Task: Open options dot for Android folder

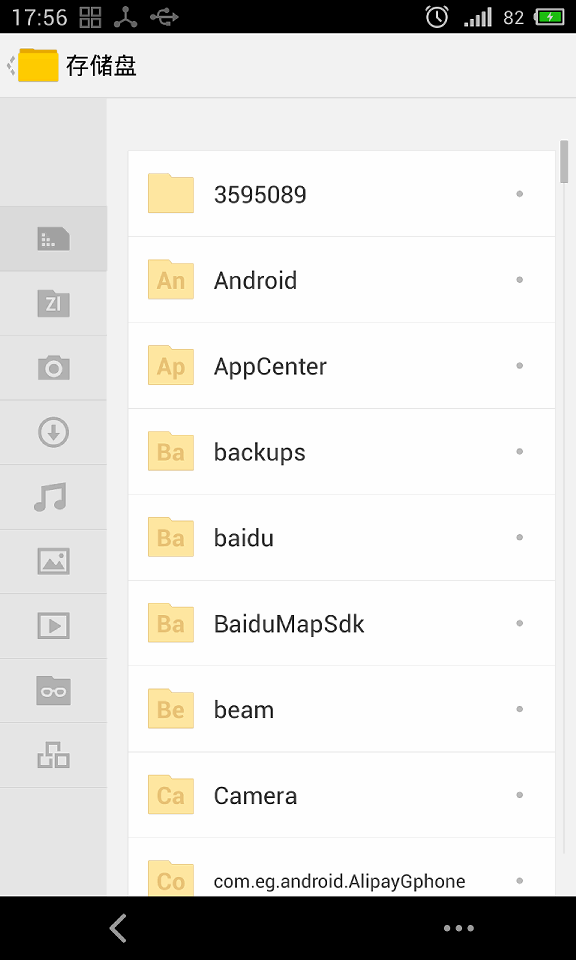Action: click(x=520, y=280)
